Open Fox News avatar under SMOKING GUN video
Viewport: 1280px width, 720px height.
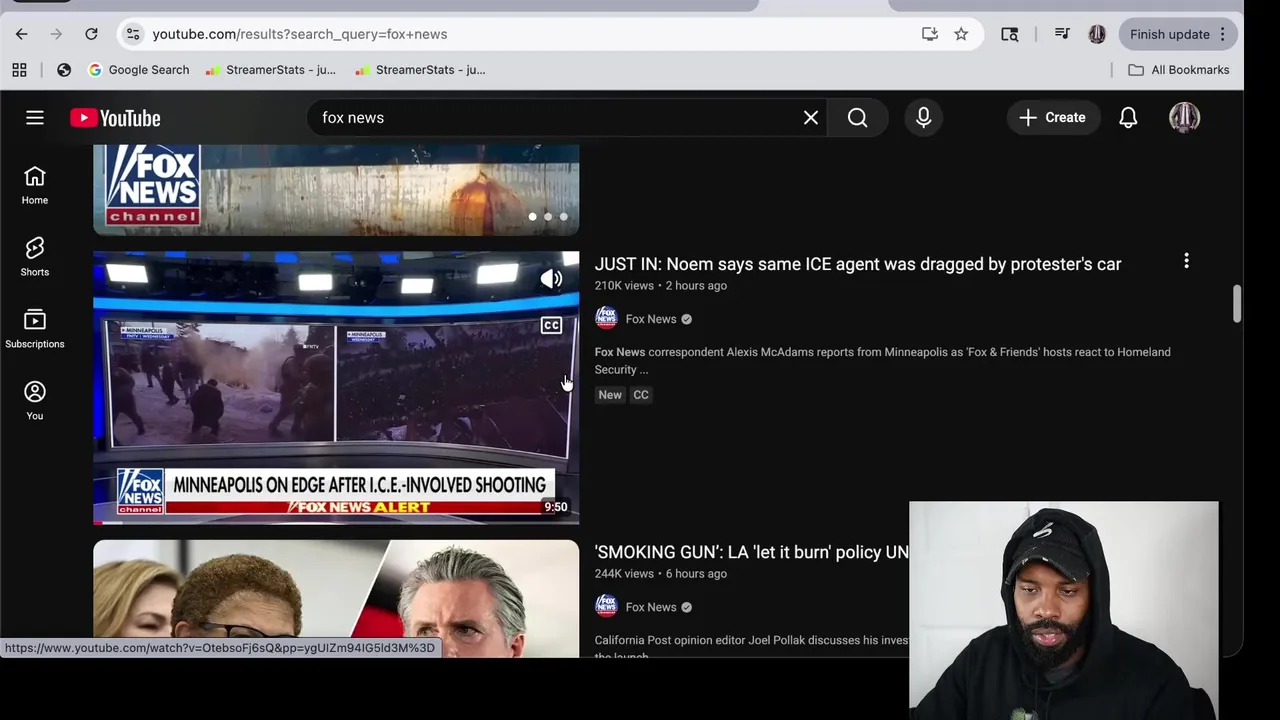pos(606,607)
